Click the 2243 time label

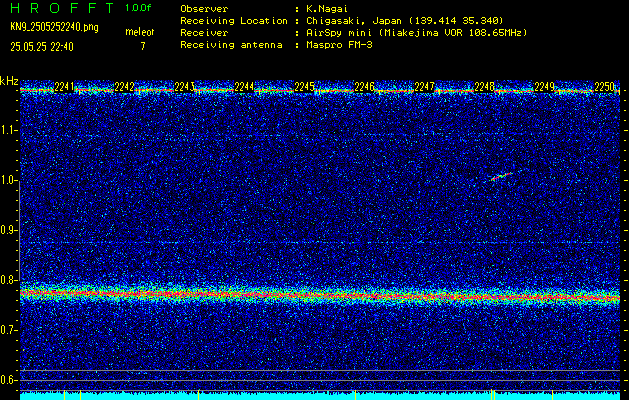click(185, 87)
